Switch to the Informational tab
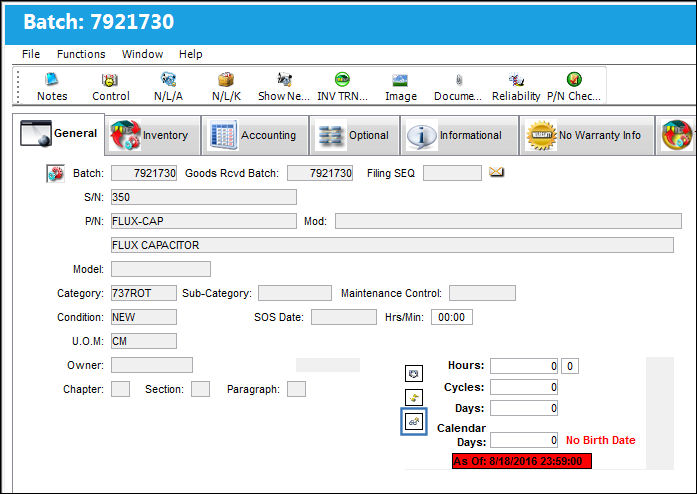Viewport: 697px width, 494px height. [459, 135]
